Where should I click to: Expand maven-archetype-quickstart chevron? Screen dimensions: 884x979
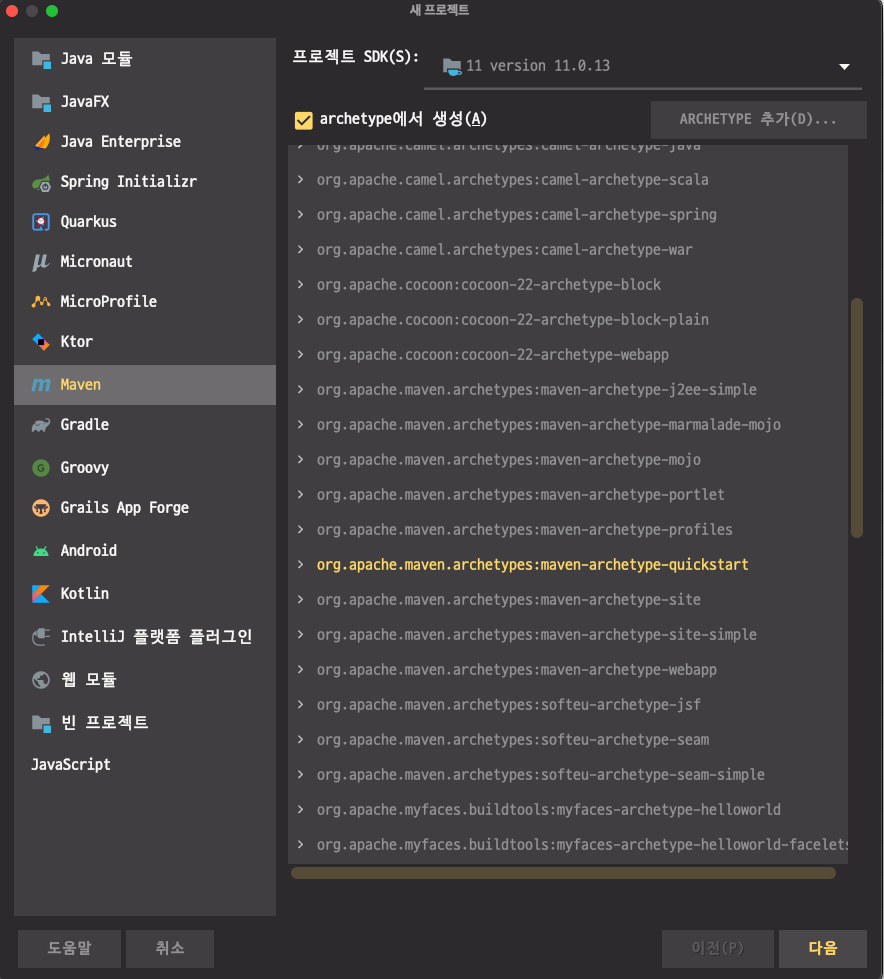coord(301,564)
